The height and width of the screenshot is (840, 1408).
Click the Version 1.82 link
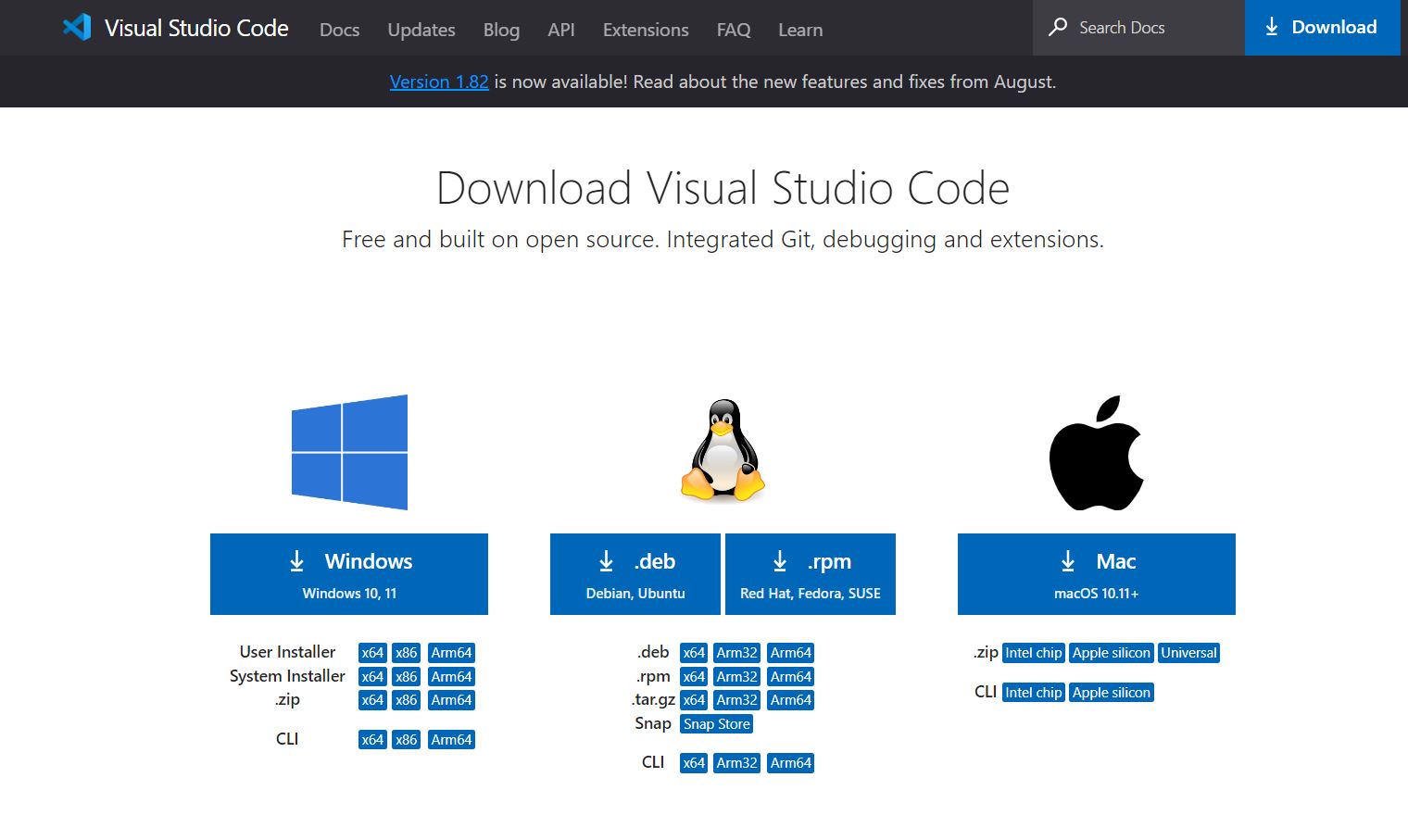[438, 81]
